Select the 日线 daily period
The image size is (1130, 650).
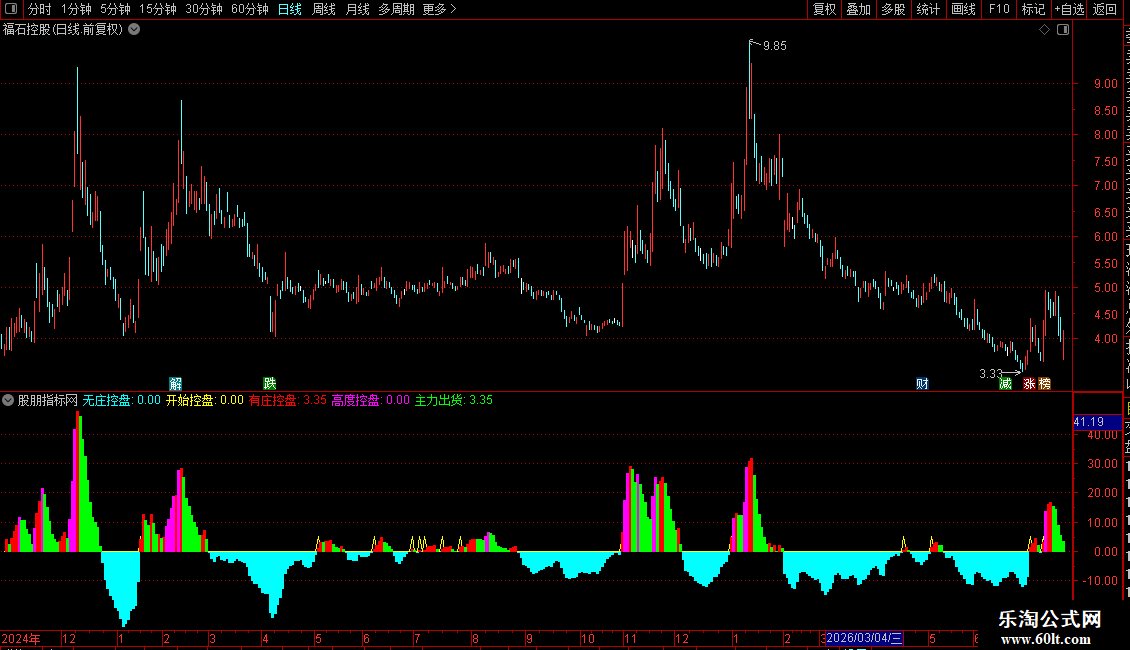290,9
